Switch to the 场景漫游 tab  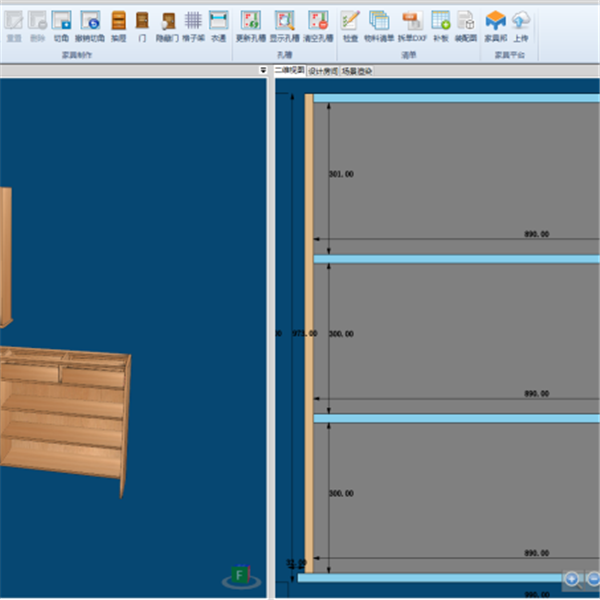[x=356, y=71]
